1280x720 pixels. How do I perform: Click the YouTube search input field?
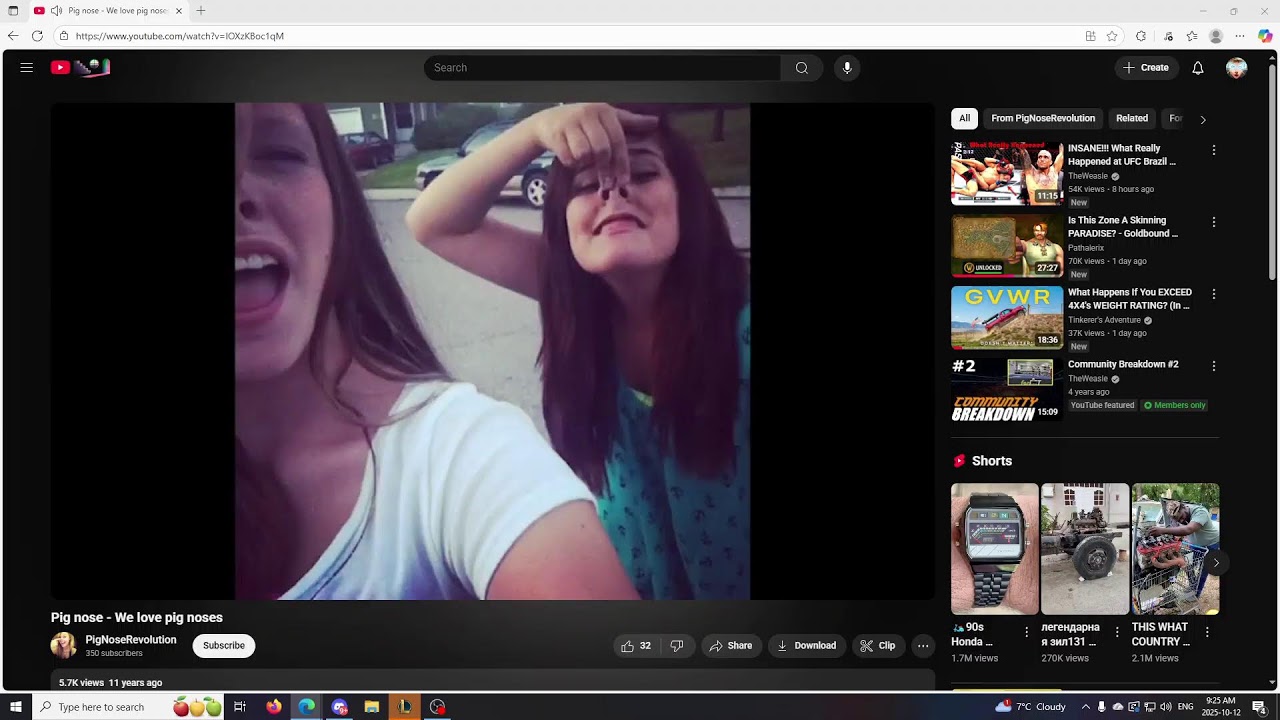[600, 68]
